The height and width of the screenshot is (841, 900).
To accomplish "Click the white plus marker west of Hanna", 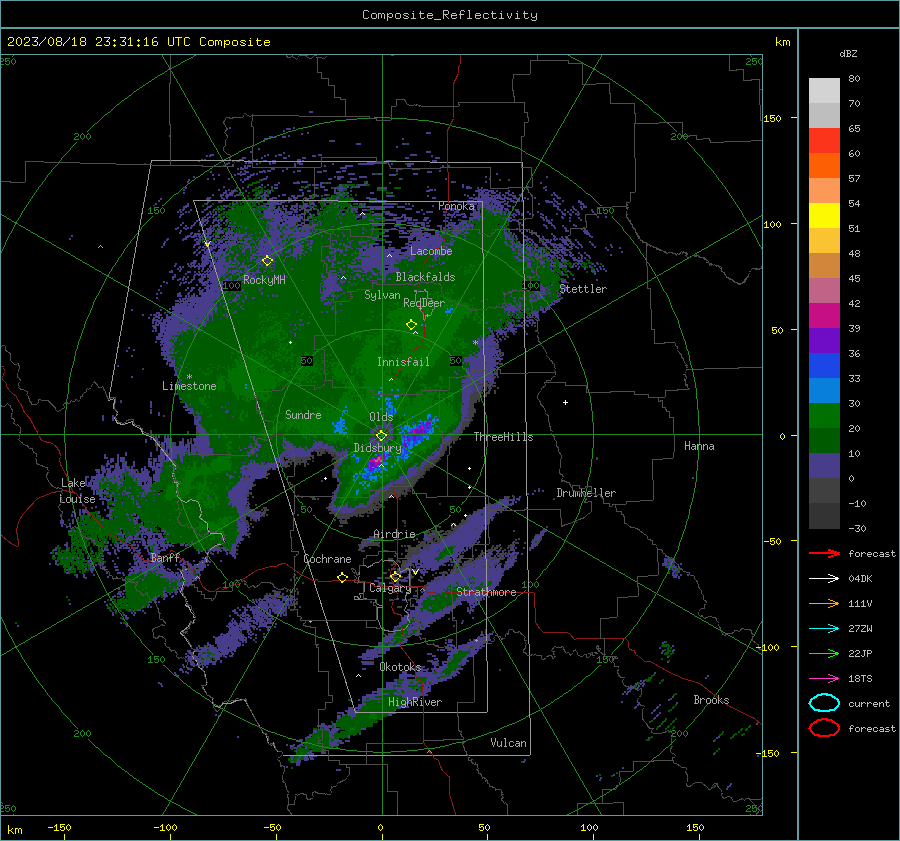I will [x=565, y=402].
